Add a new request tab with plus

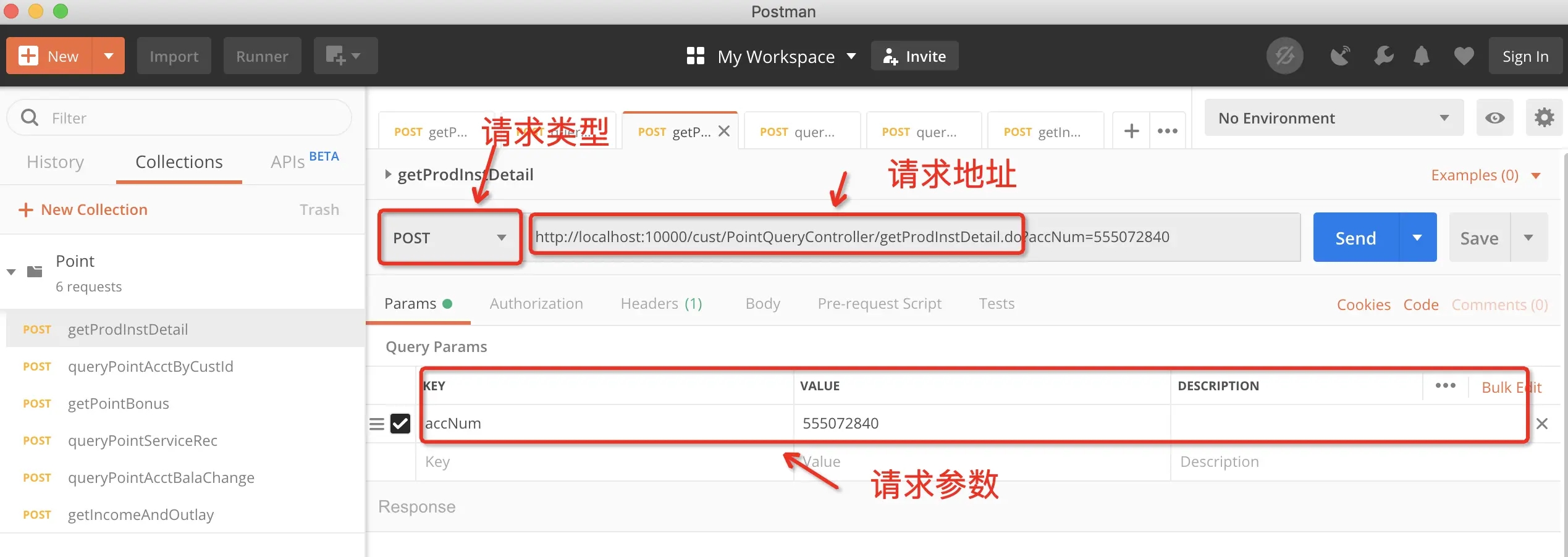tap(1131, 131)
